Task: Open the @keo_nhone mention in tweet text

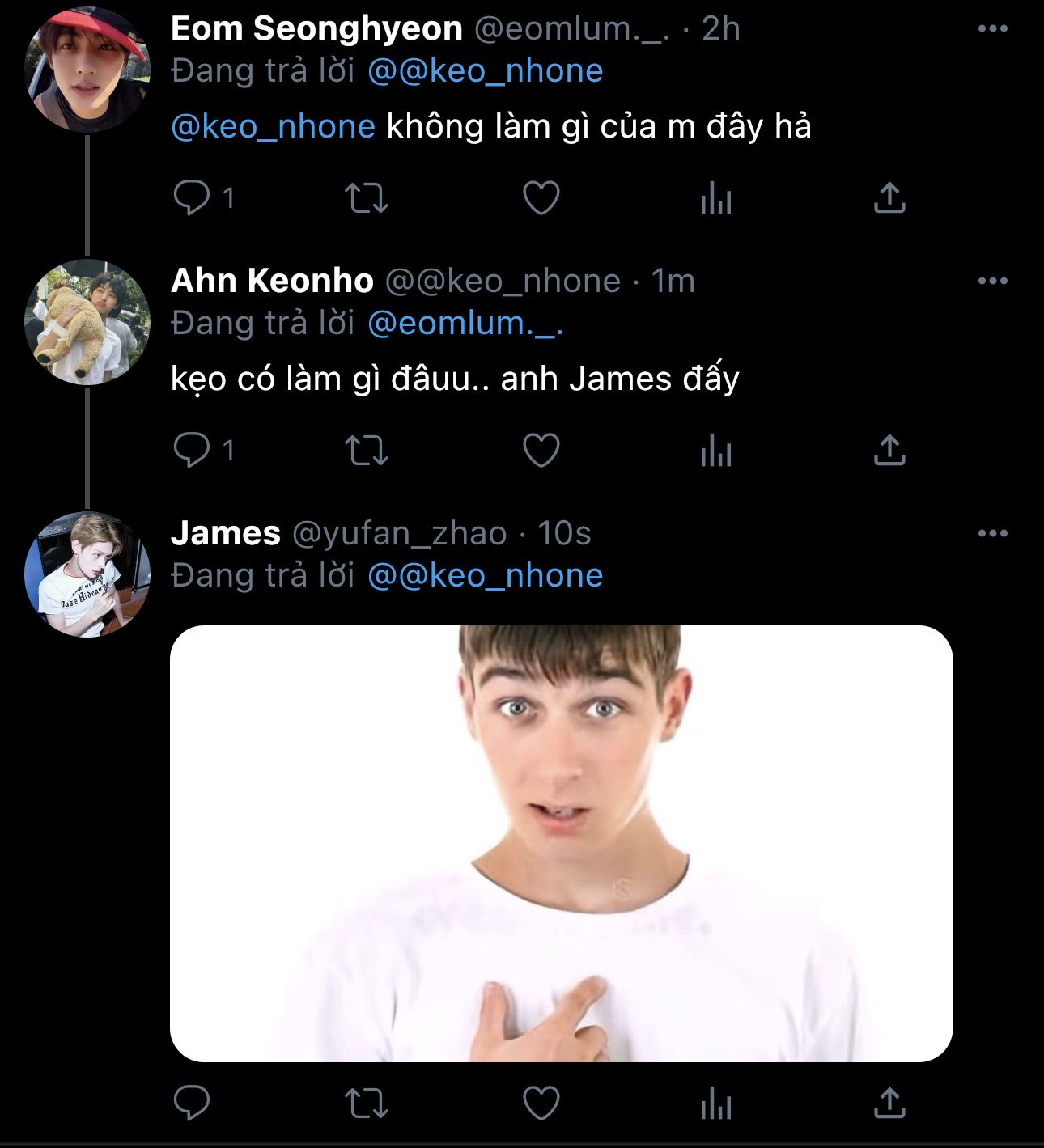Action: tap(273, 127)
